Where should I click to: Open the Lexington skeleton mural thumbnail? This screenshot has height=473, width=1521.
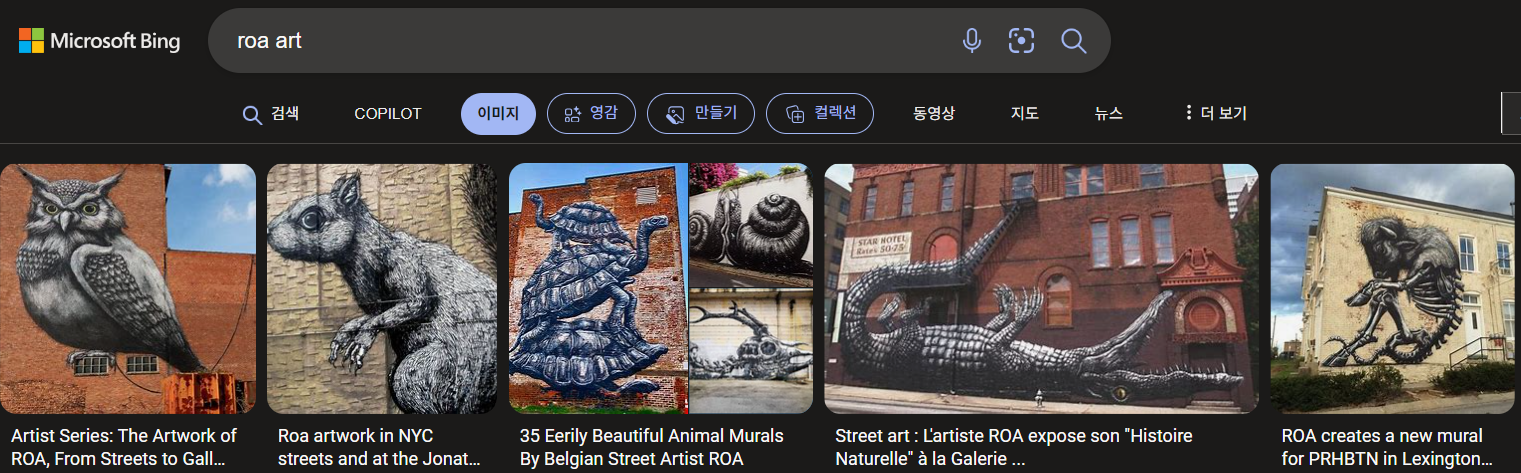tap(1393, 289)
